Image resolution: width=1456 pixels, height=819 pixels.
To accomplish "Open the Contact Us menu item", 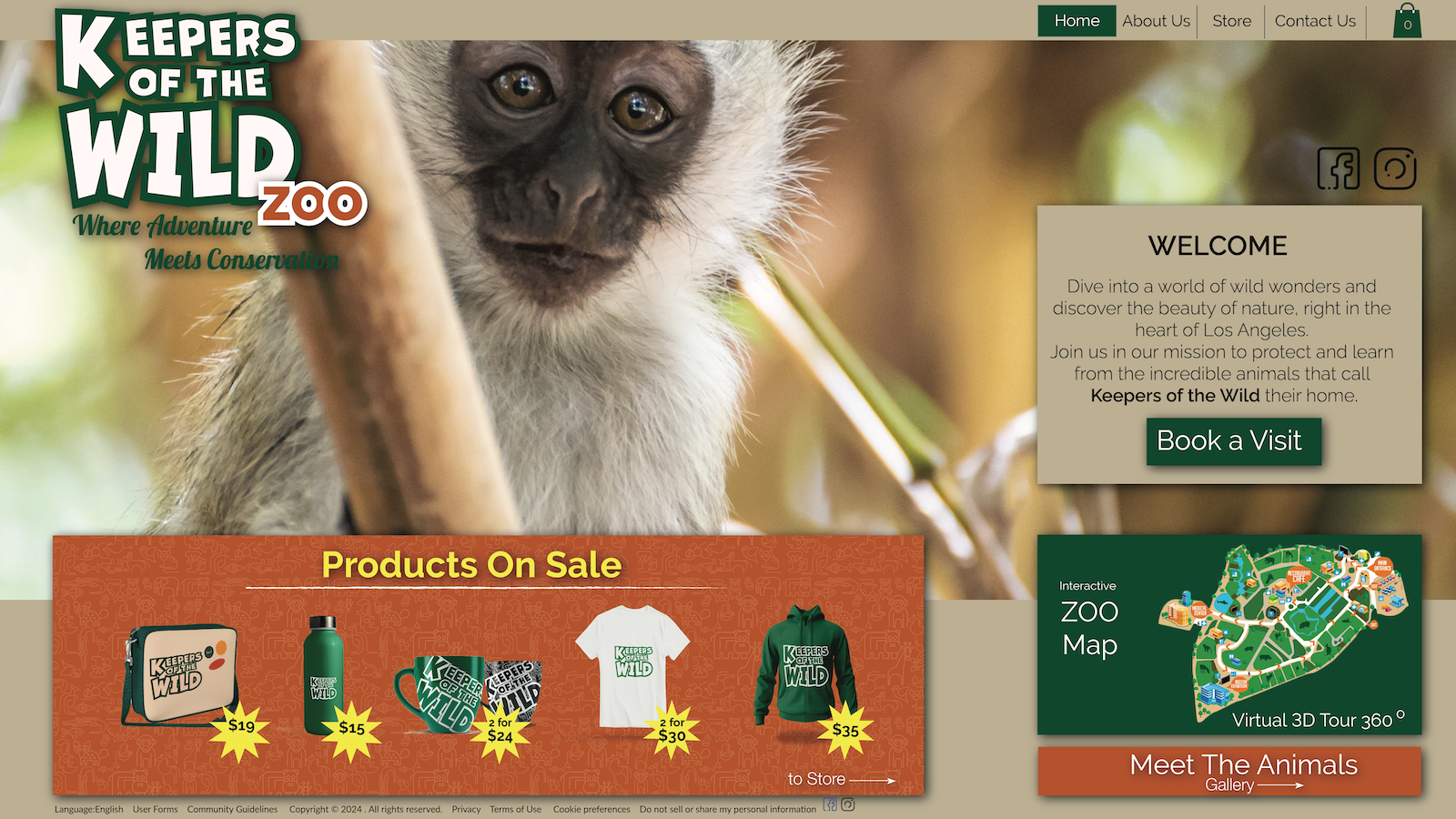I will pyautogui.click(x=1315, y=21).
